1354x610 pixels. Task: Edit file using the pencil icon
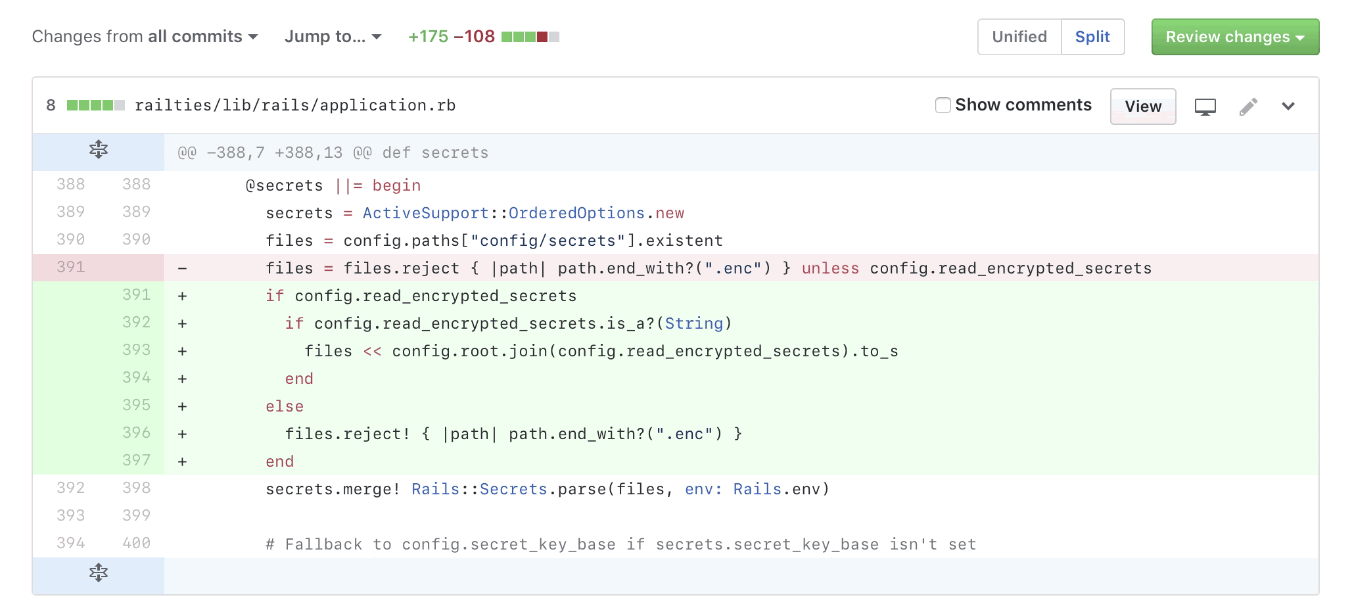1248,107
